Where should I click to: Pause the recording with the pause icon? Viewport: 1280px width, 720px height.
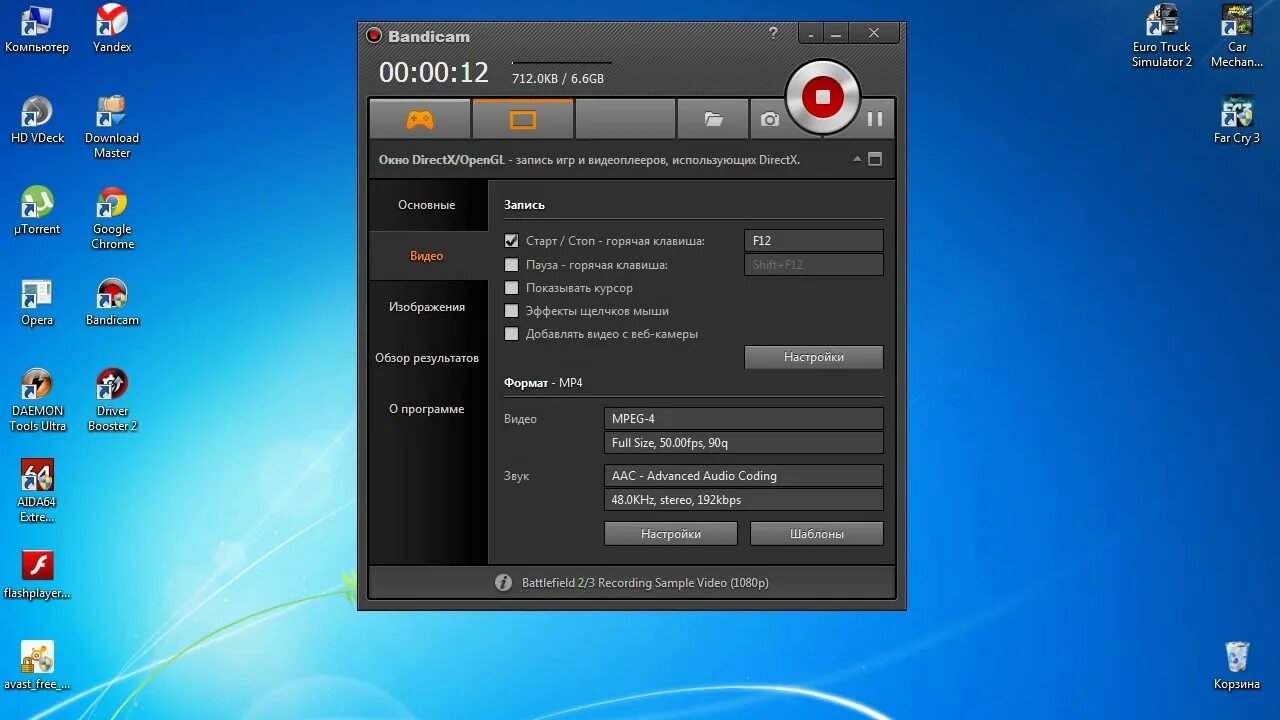[875, 119]
